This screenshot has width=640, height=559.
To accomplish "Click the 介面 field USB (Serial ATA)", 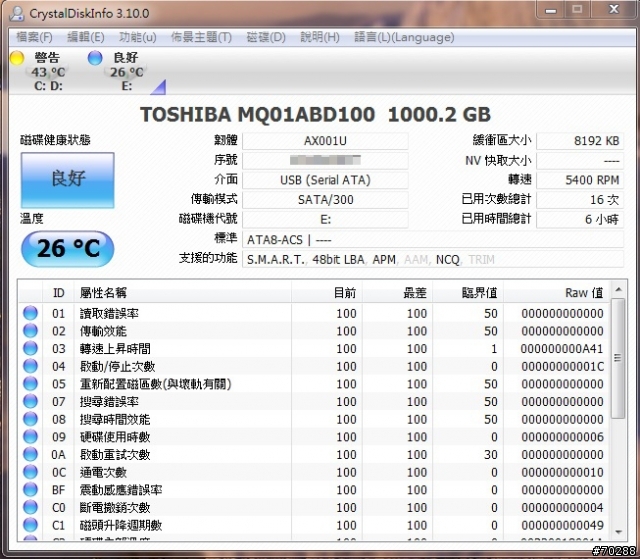I will [x=325, y=180].
